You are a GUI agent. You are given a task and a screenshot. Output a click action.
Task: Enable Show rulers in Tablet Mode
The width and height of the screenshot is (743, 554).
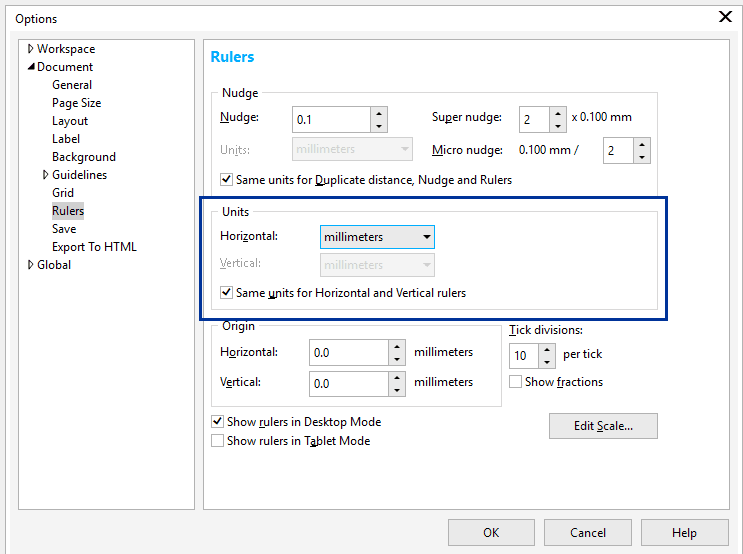218,441
